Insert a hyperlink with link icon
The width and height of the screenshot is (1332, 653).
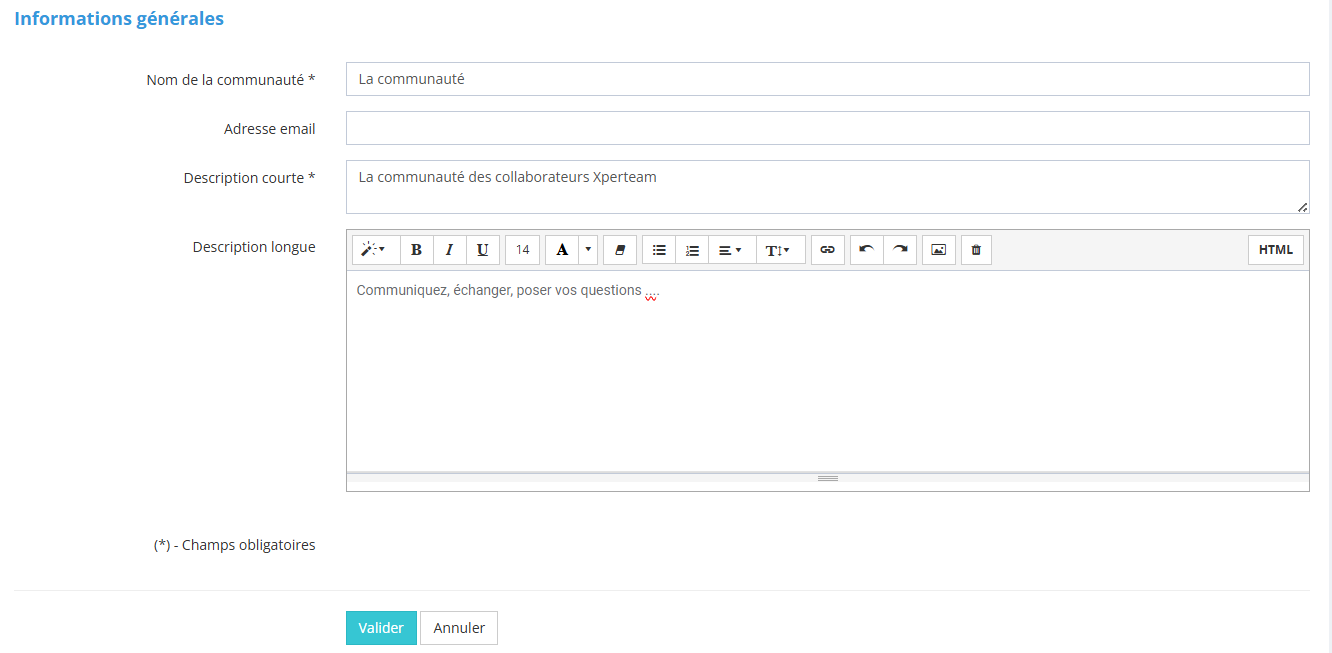pos(827,250)
